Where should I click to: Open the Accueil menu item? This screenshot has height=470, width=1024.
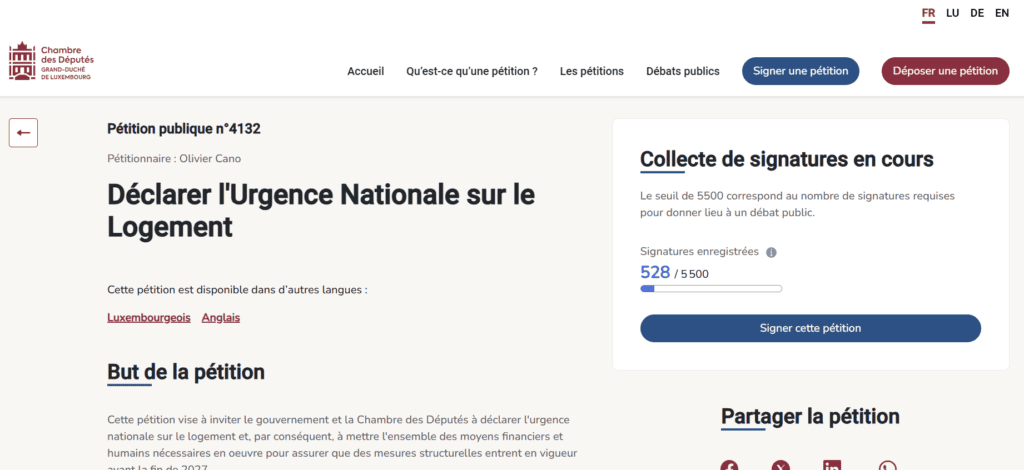tap(366, 71)
